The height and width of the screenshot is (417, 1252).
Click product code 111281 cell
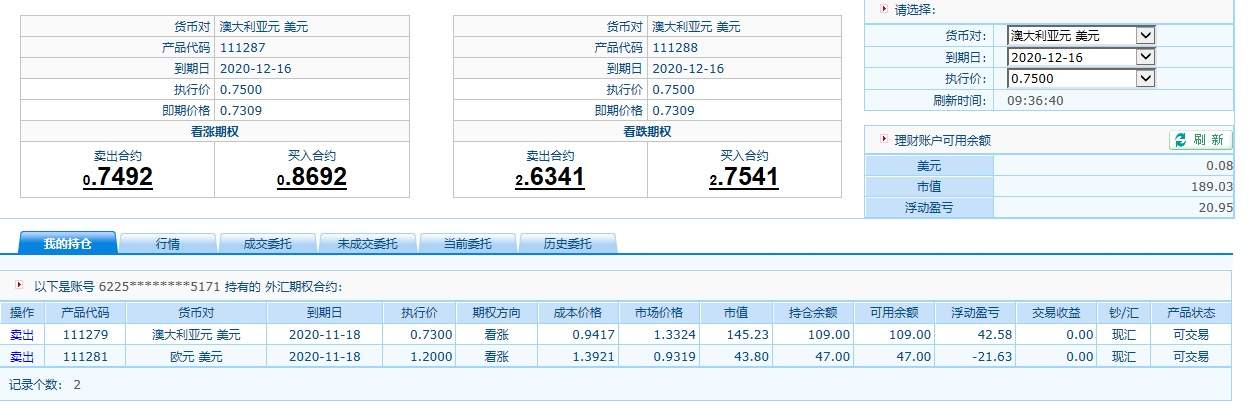(x=85, y=356)
